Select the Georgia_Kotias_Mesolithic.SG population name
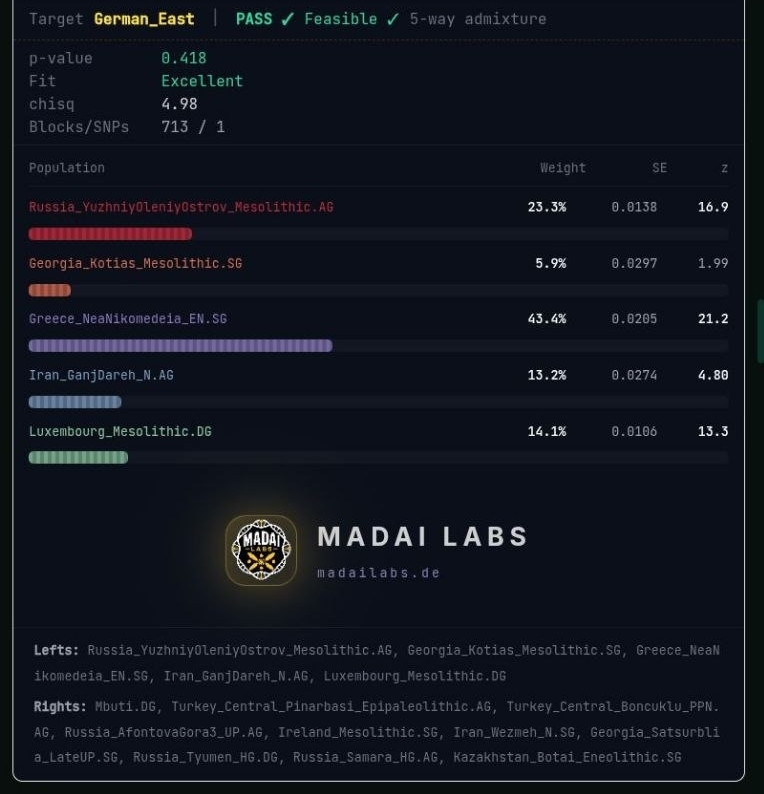 click(135, 263)
